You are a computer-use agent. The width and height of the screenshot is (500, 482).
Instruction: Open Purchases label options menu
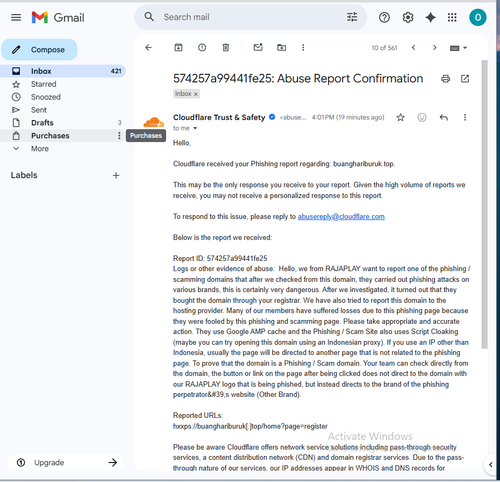click(x=119, y=136)
